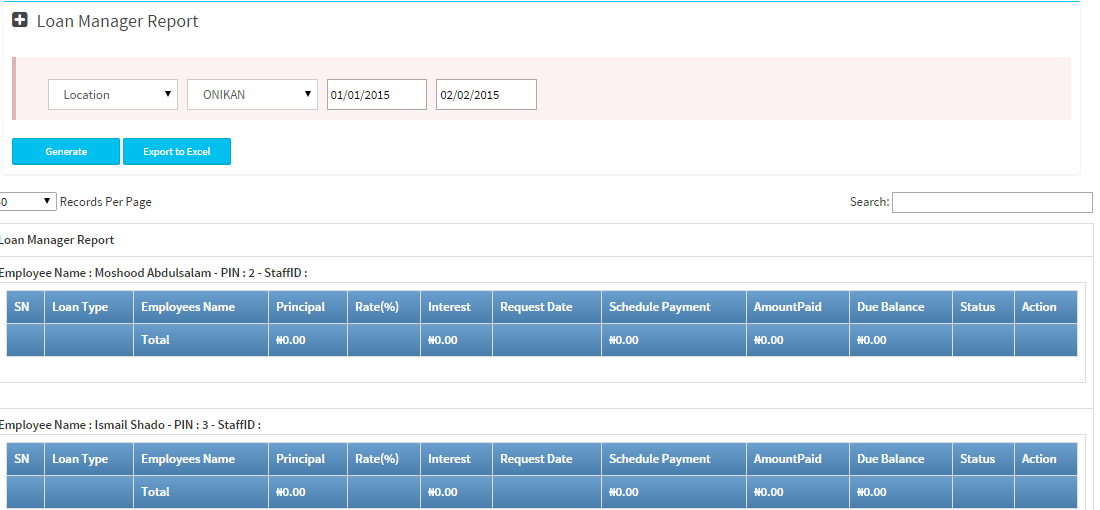Click Status header in first table
The width and height of the screenshot is (1100, 510).
click(x=977, y=307)
